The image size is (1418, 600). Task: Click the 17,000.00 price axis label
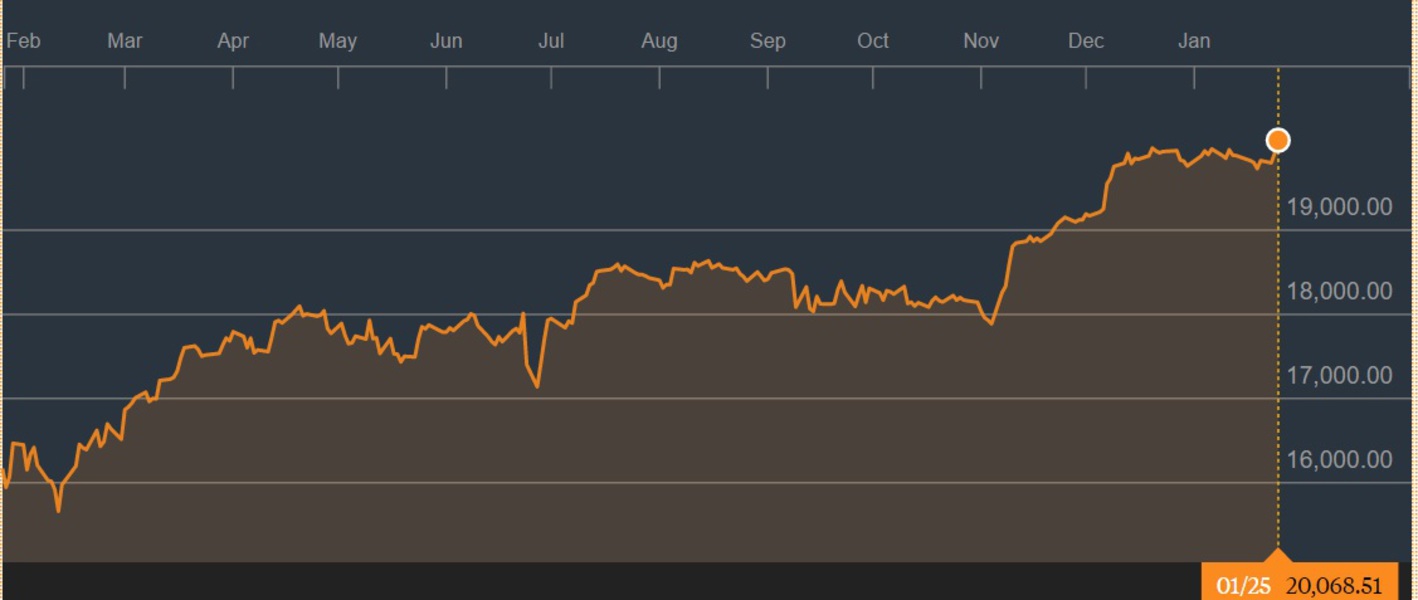(x=1340, y=375)
